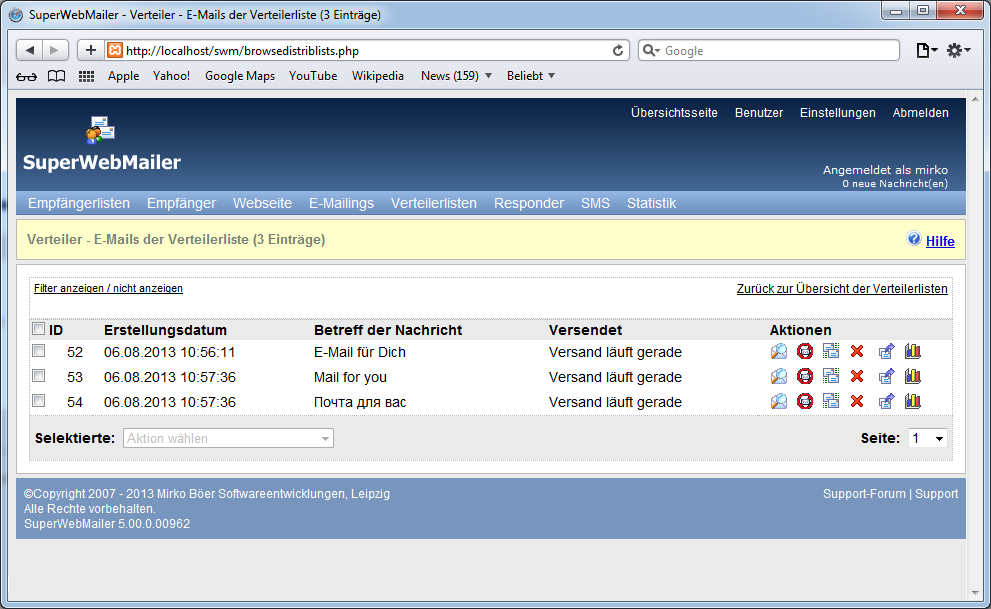Click the blue-arrow mail icon for ID 53
The height and width of the screenshot is (609, 991).
(887, 377)
